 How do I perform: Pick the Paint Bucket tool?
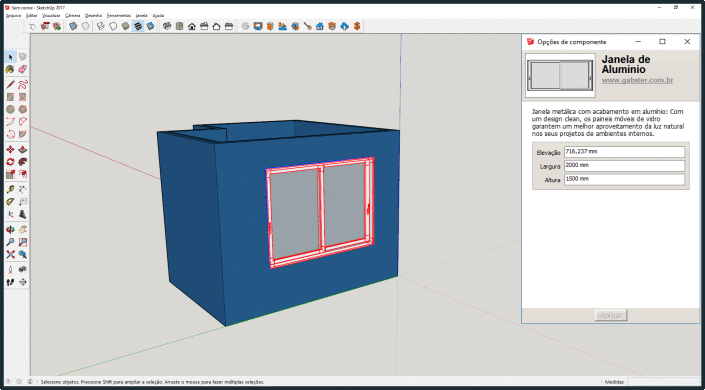click(x=10, y=69)
